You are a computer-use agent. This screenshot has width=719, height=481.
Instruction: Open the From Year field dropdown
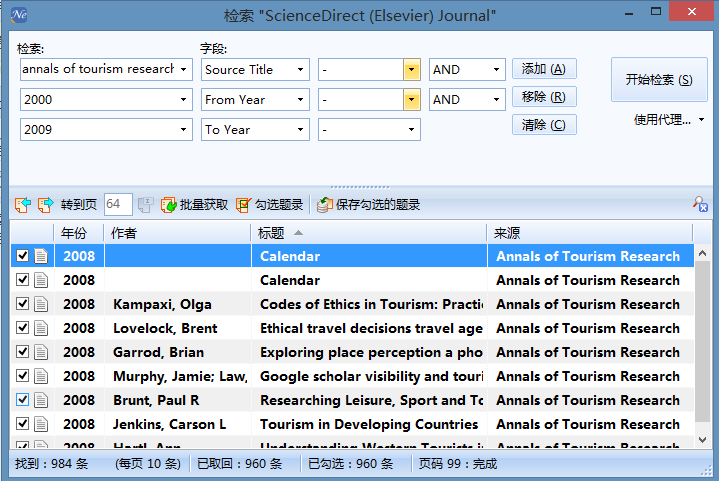(300, 100)
